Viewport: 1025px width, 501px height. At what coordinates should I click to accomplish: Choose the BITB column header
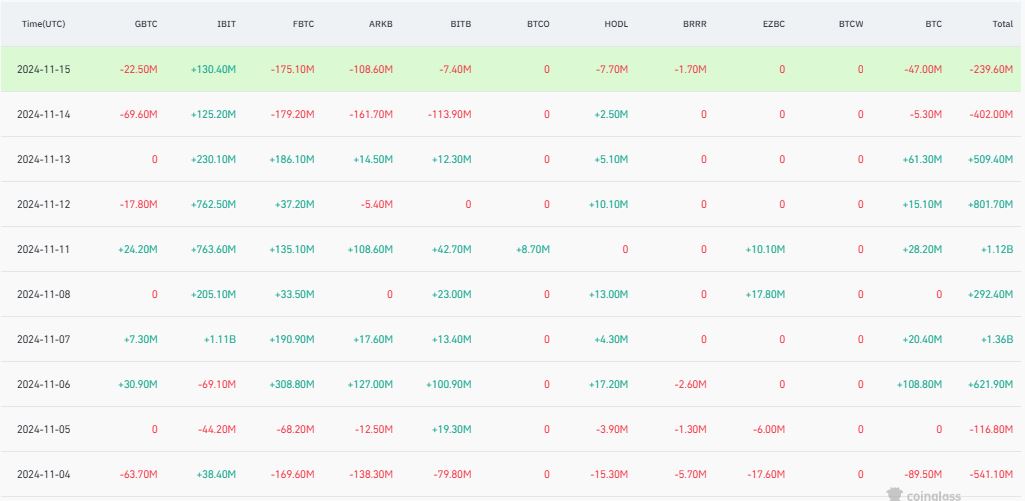coord(459,23)
